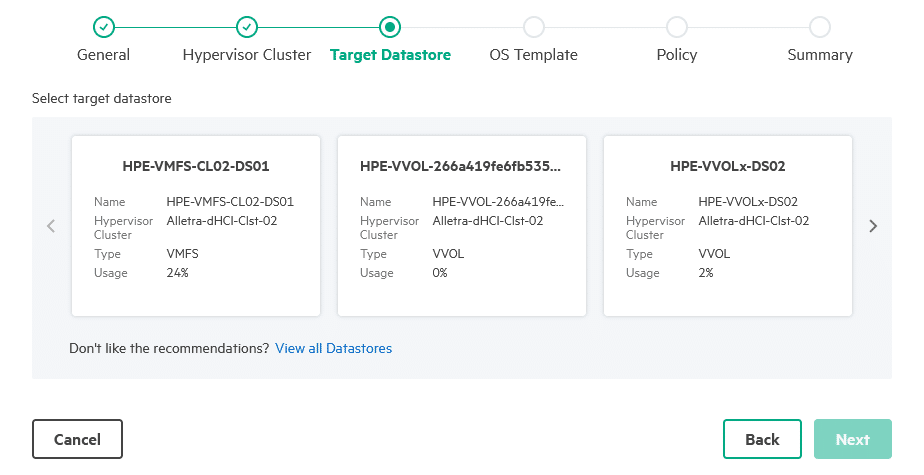This screenshot has width=924, height=475.
Task: Go to the Hypervisor Cluster step label
Action: 247,55
